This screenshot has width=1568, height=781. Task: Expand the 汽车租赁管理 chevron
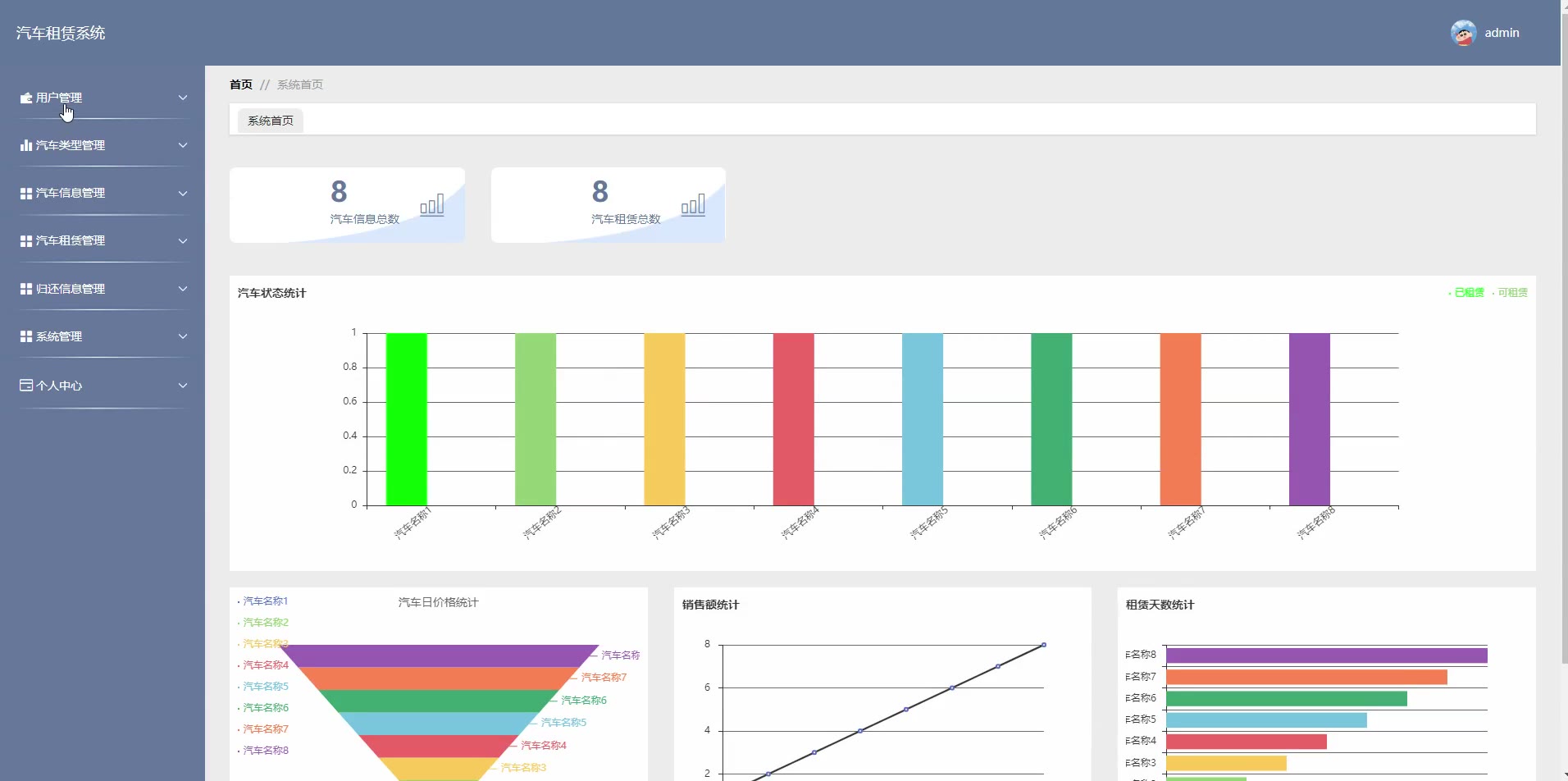183,240
